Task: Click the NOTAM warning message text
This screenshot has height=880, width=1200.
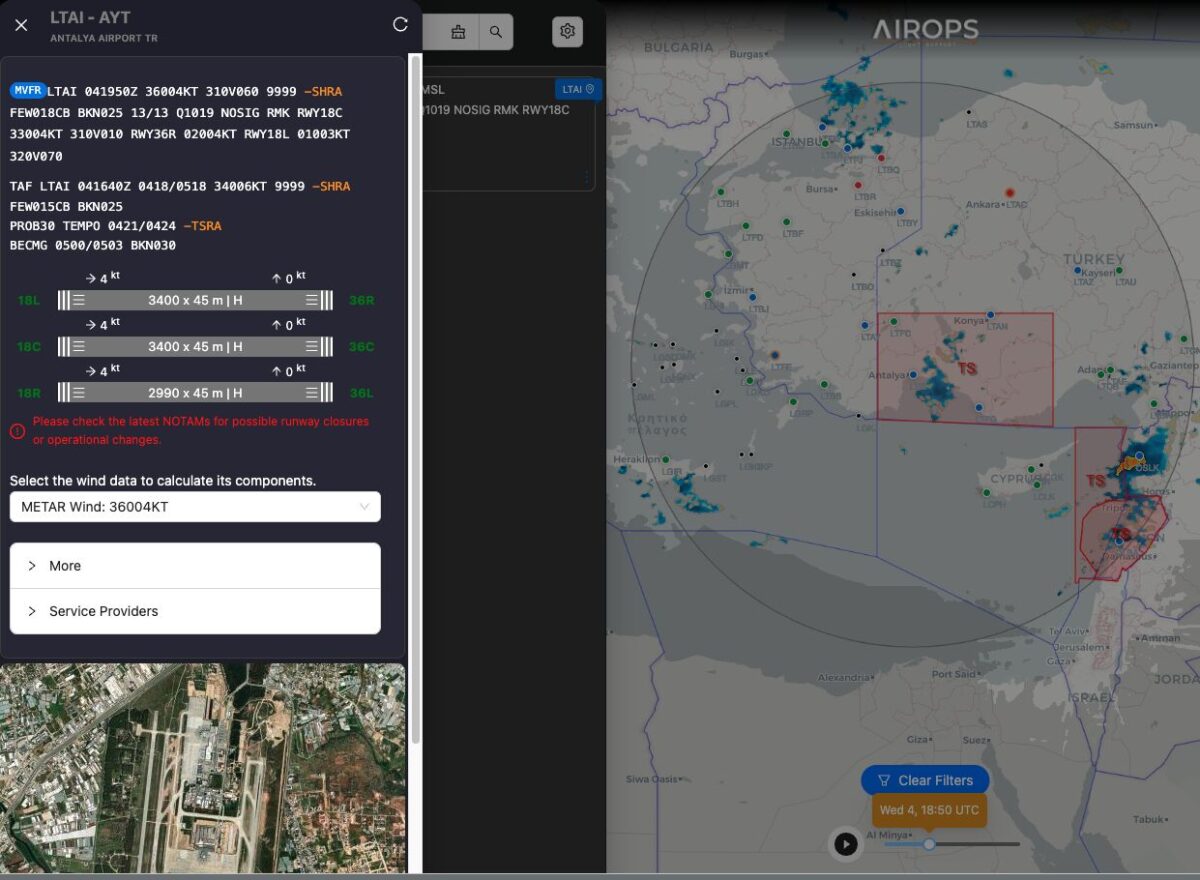Action: pyautogui.click(x=201, y=431)
